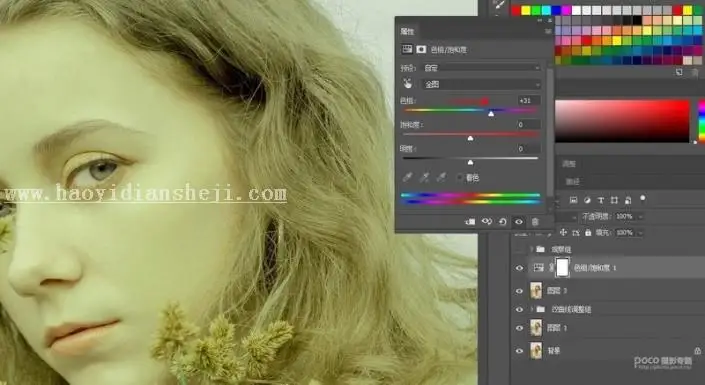Show the hidden top group layer
The image size is (705, 385).
coord(519,249)
